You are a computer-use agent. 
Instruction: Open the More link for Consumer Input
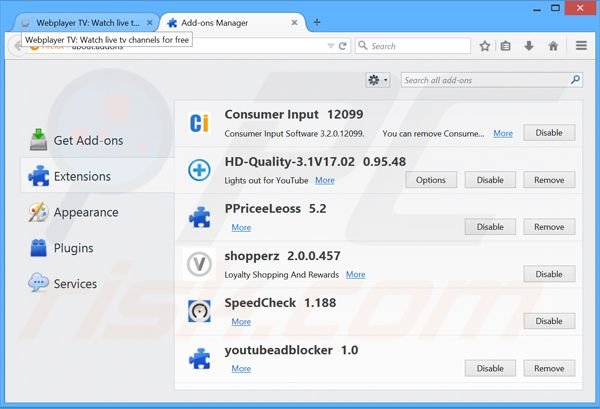(x=503, y=134)
